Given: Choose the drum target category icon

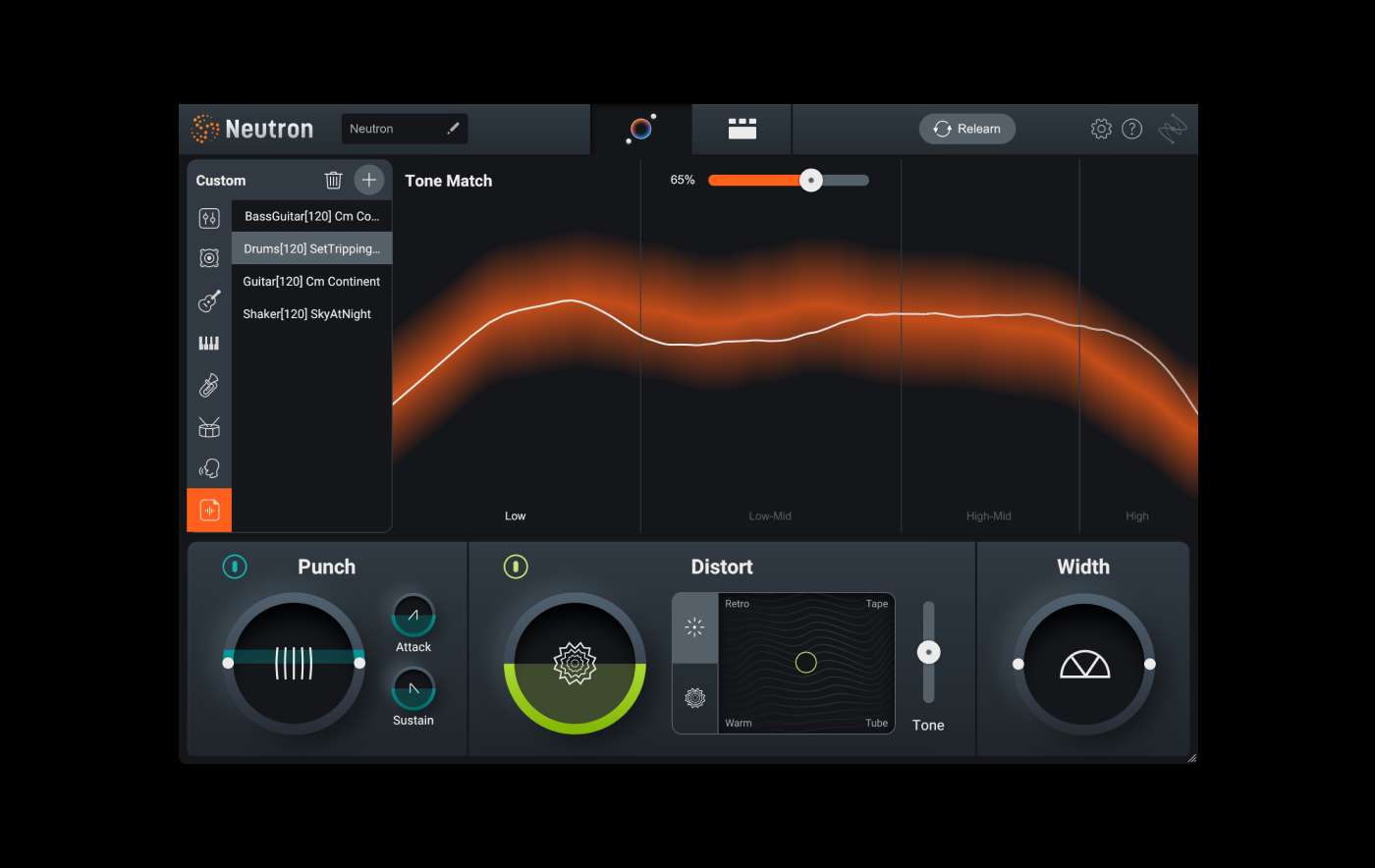Looking at the screenshot, I should (x=209, y=427).
